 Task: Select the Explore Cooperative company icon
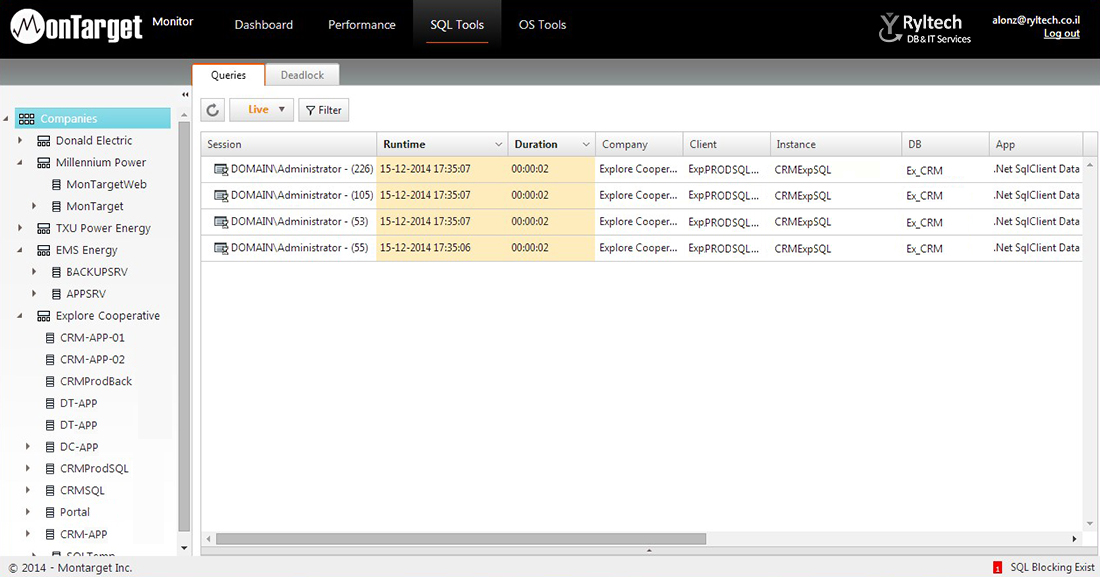(43, 316)
